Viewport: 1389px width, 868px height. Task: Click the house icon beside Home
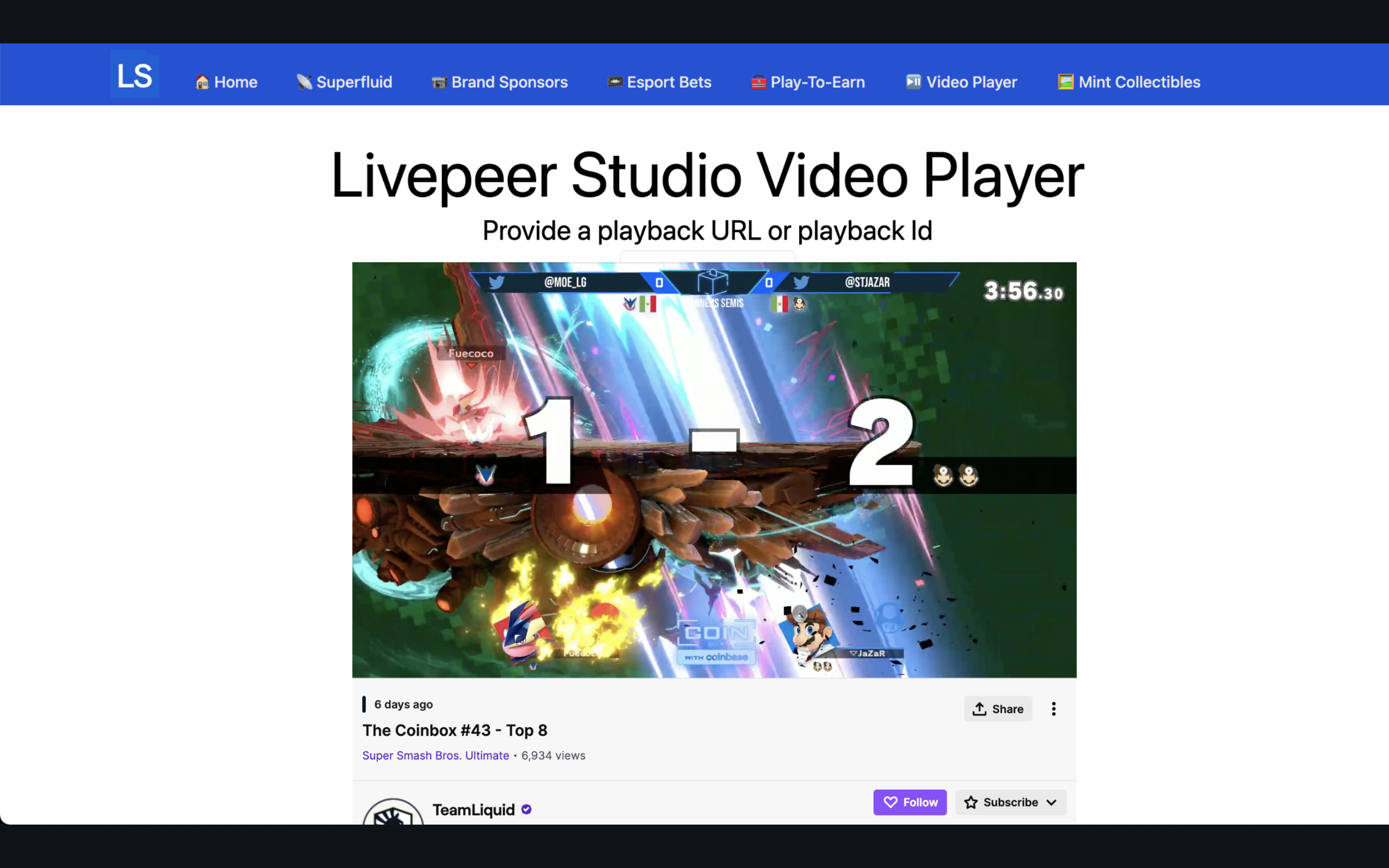point(202,82)
